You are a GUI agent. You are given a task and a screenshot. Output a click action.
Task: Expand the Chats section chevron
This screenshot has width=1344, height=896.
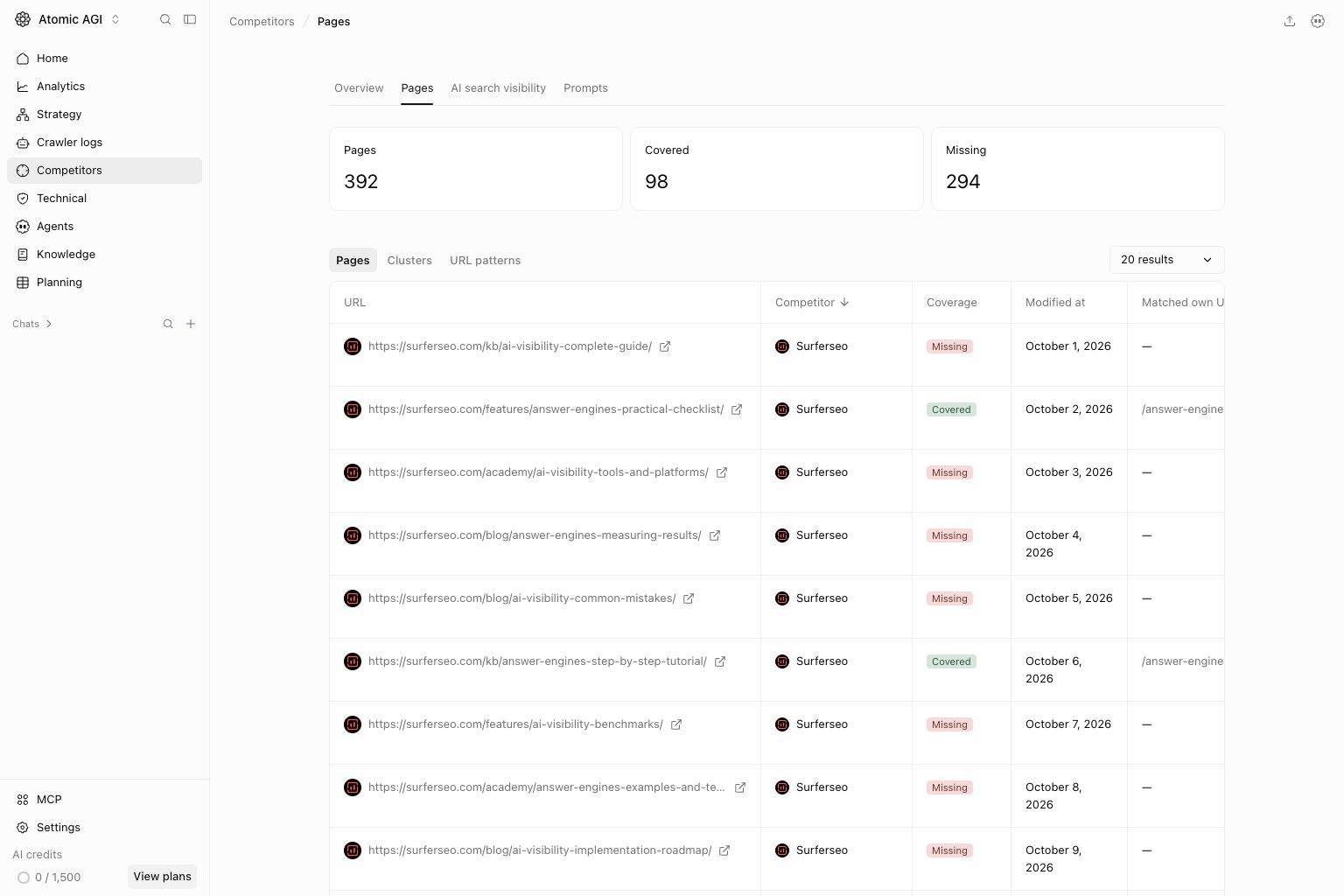pos(49,324)
